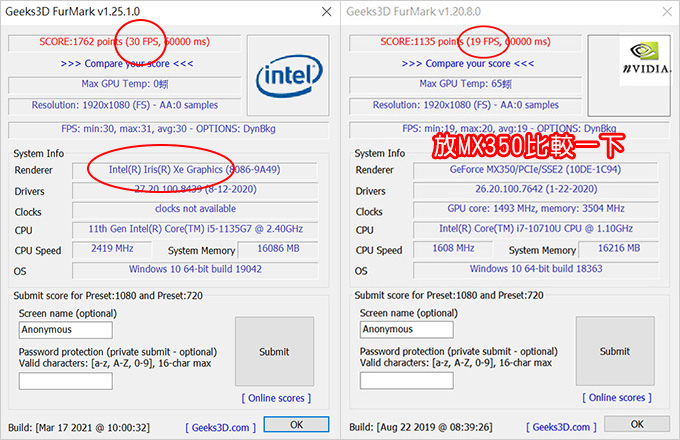Click 'FPS: min:30, max:31, avg:30' line

(x=168, y=129)
